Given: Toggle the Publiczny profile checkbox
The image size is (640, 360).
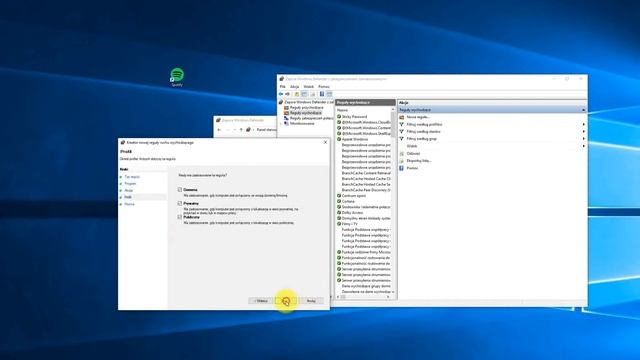Looking at the screenshot, I should 180,217.
